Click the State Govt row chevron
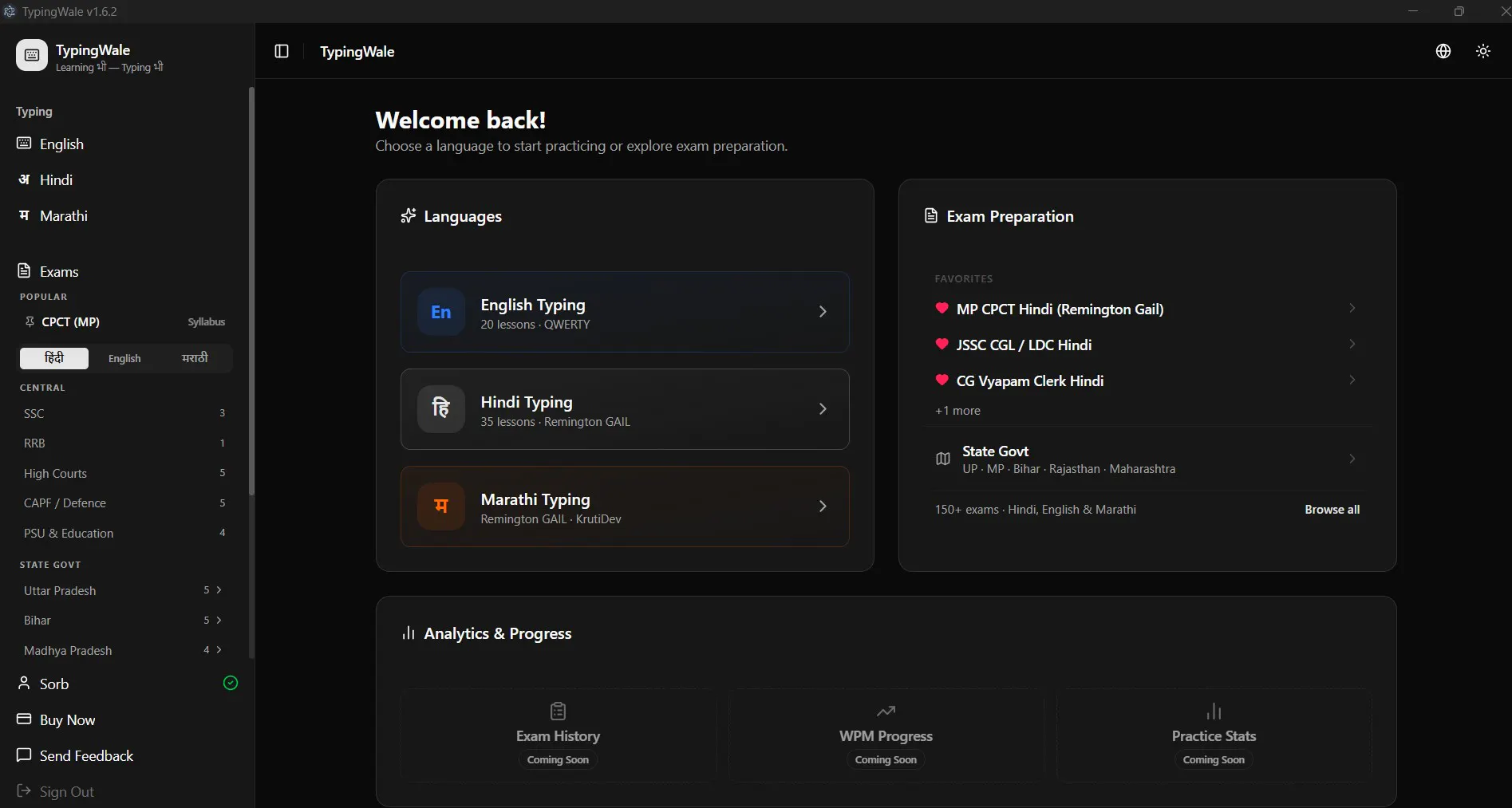Image resolution: width=1512 pixels, height=808 pixels. click(1352, 459)
